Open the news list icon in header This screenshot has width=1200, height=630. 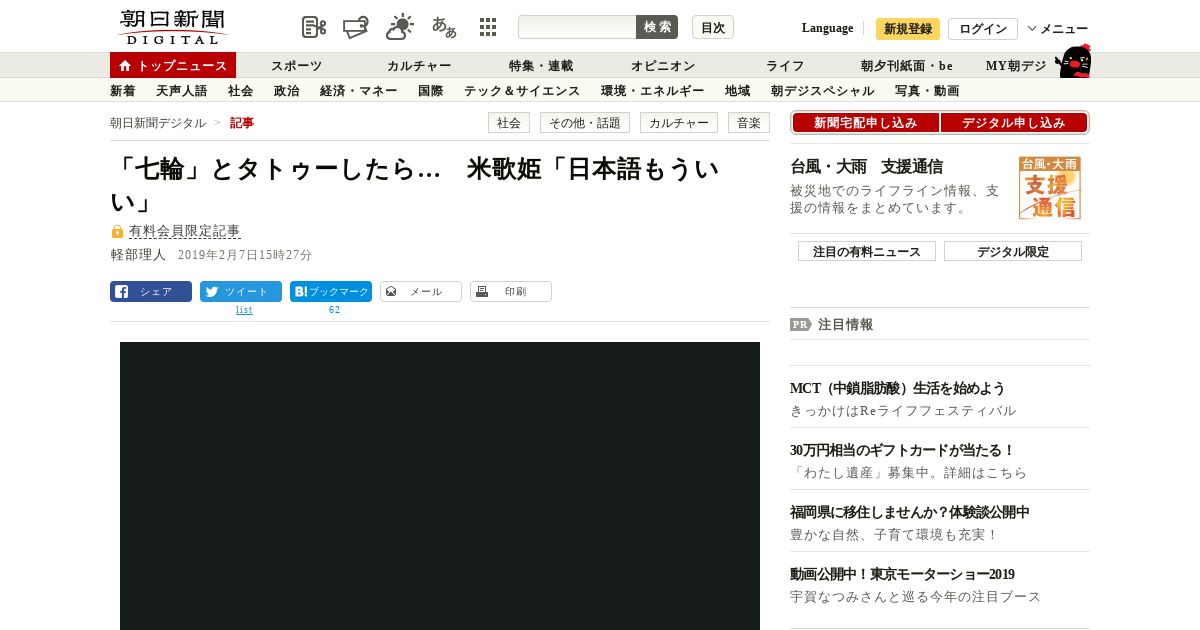pos(314,27)
